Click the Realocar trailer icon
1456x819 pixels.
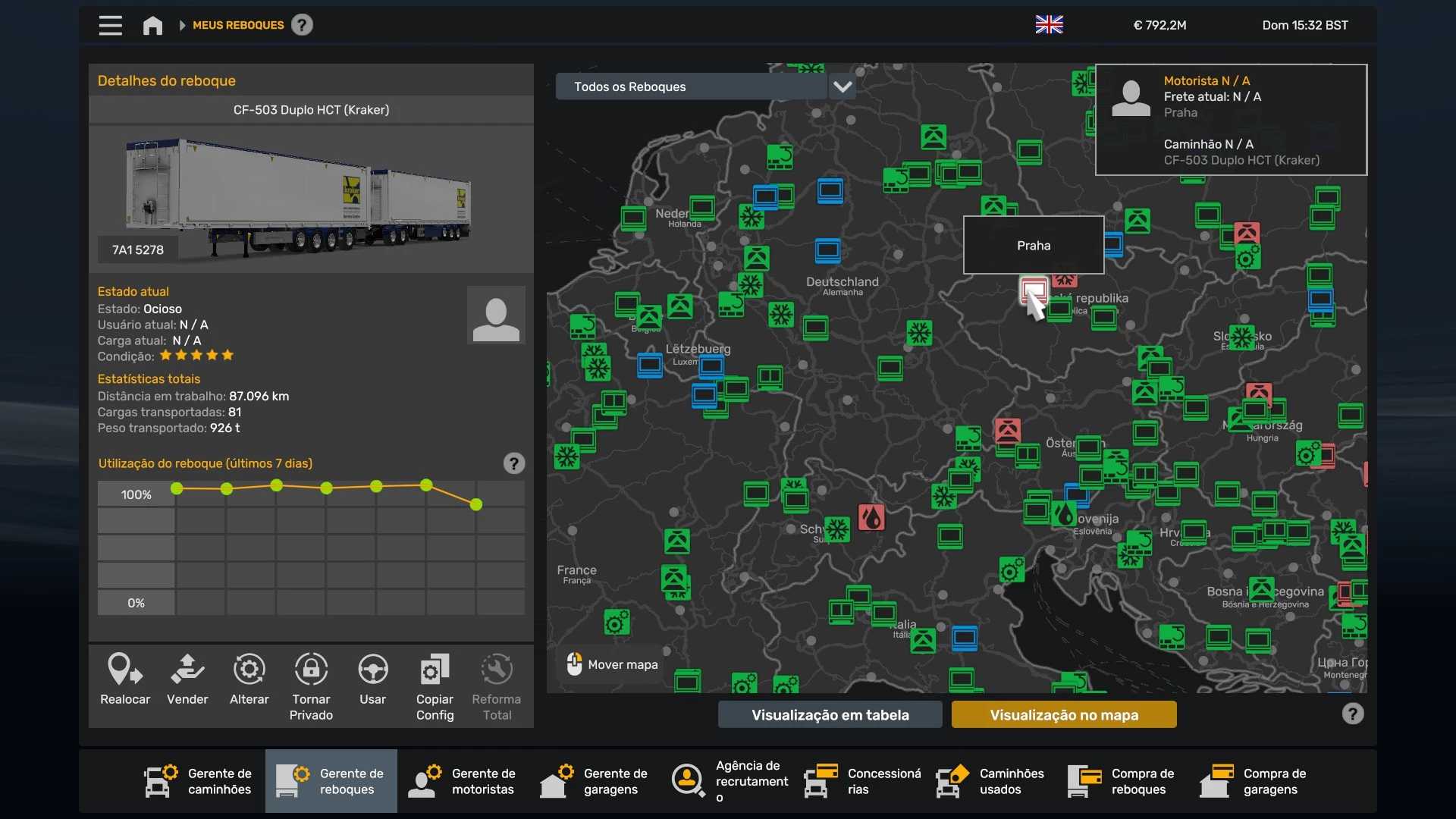125,670
